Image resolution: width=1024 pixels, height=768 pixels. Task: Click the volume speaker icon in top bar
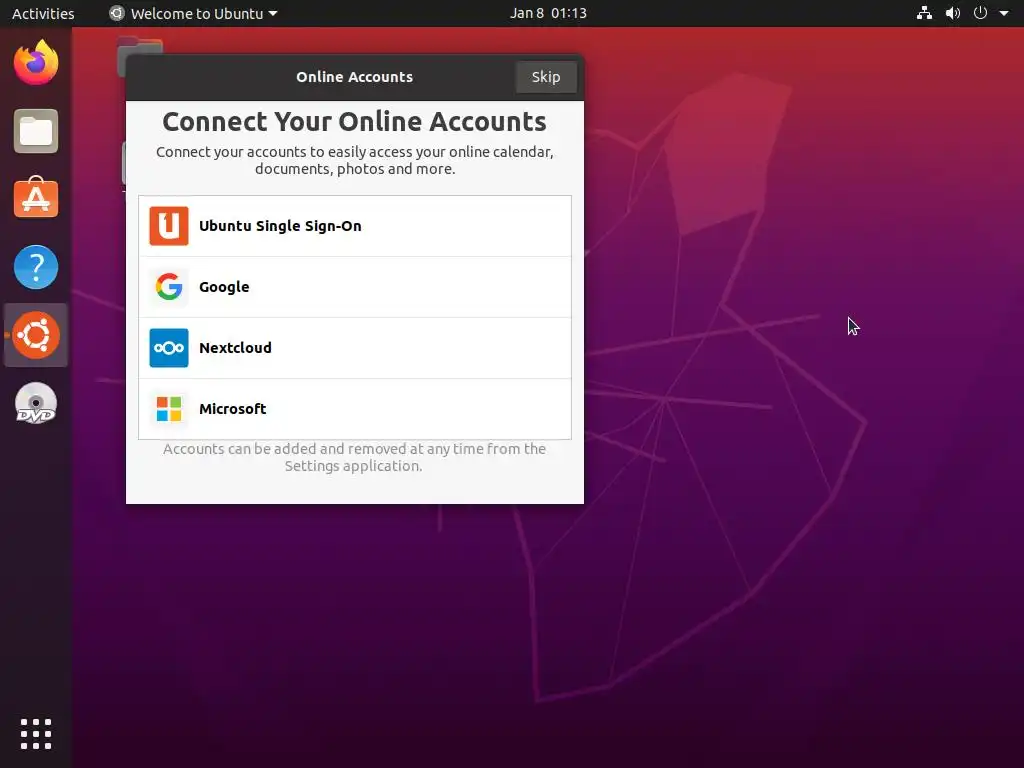pyautogui.click(x=953, y=13)
